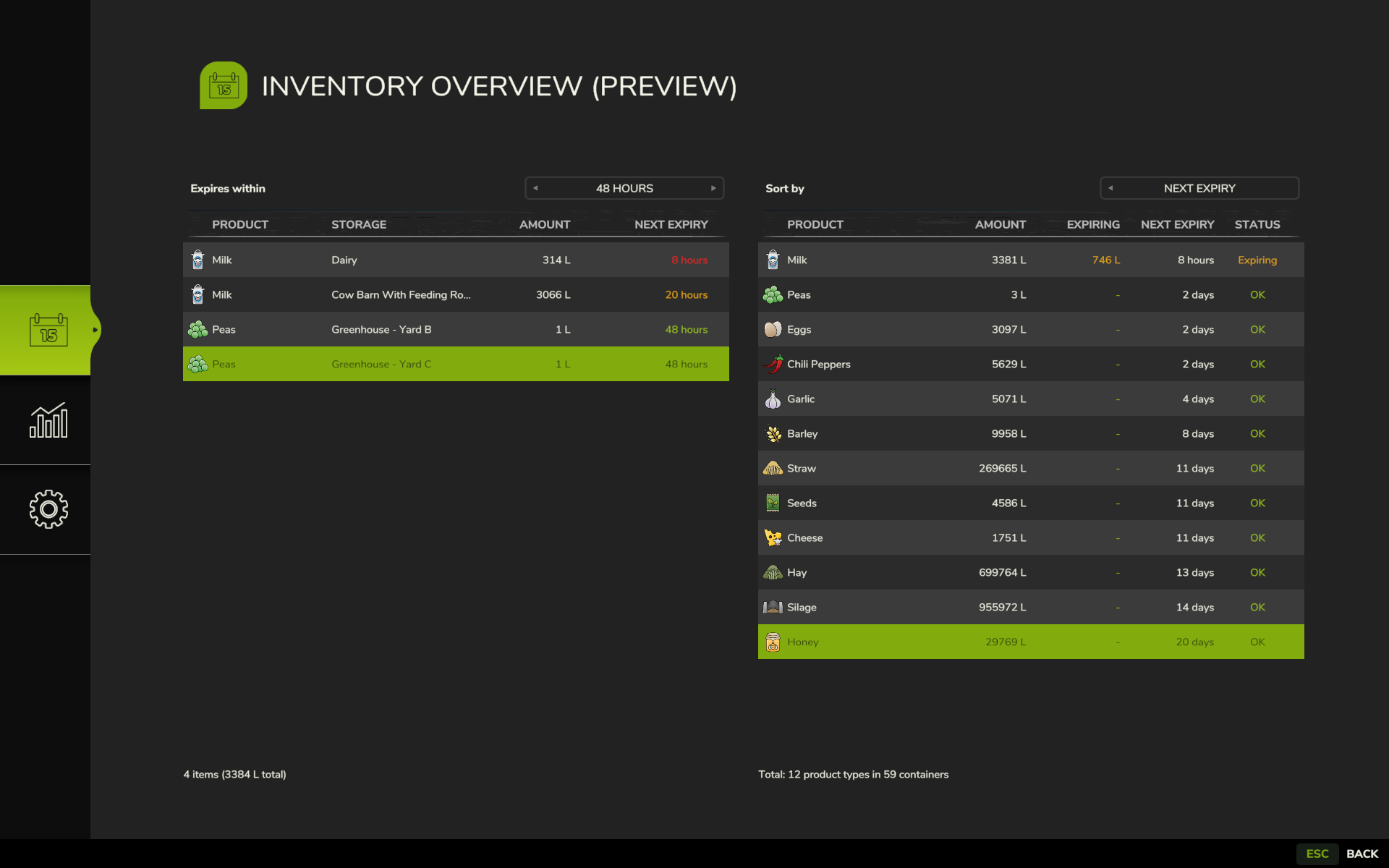Select the Peas Greenhouse - Yard B row

[x=456, y=329]
